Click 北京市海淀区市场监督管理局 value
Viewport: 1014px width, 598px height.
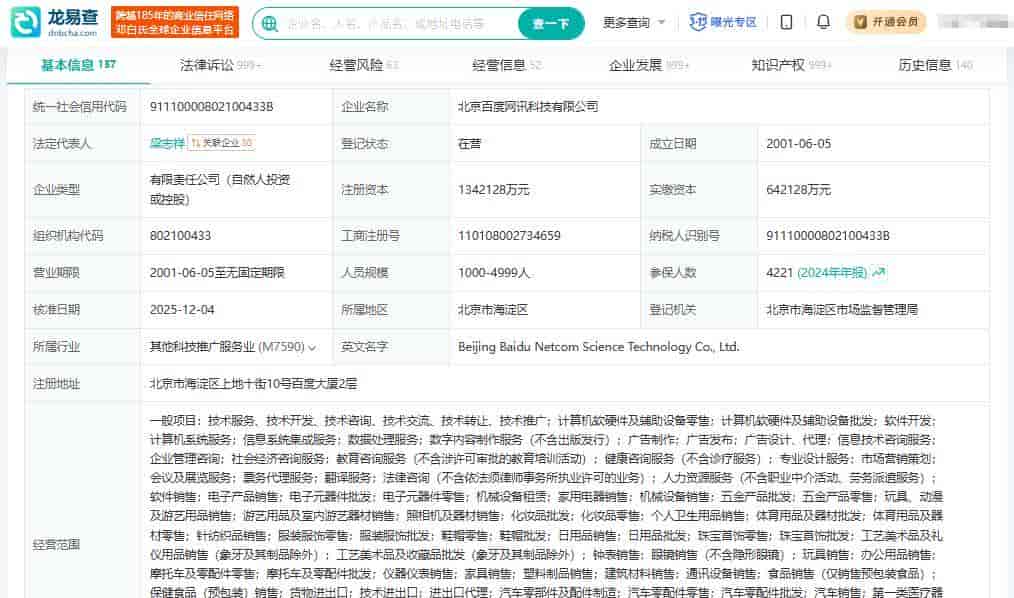tap(842, 310)
